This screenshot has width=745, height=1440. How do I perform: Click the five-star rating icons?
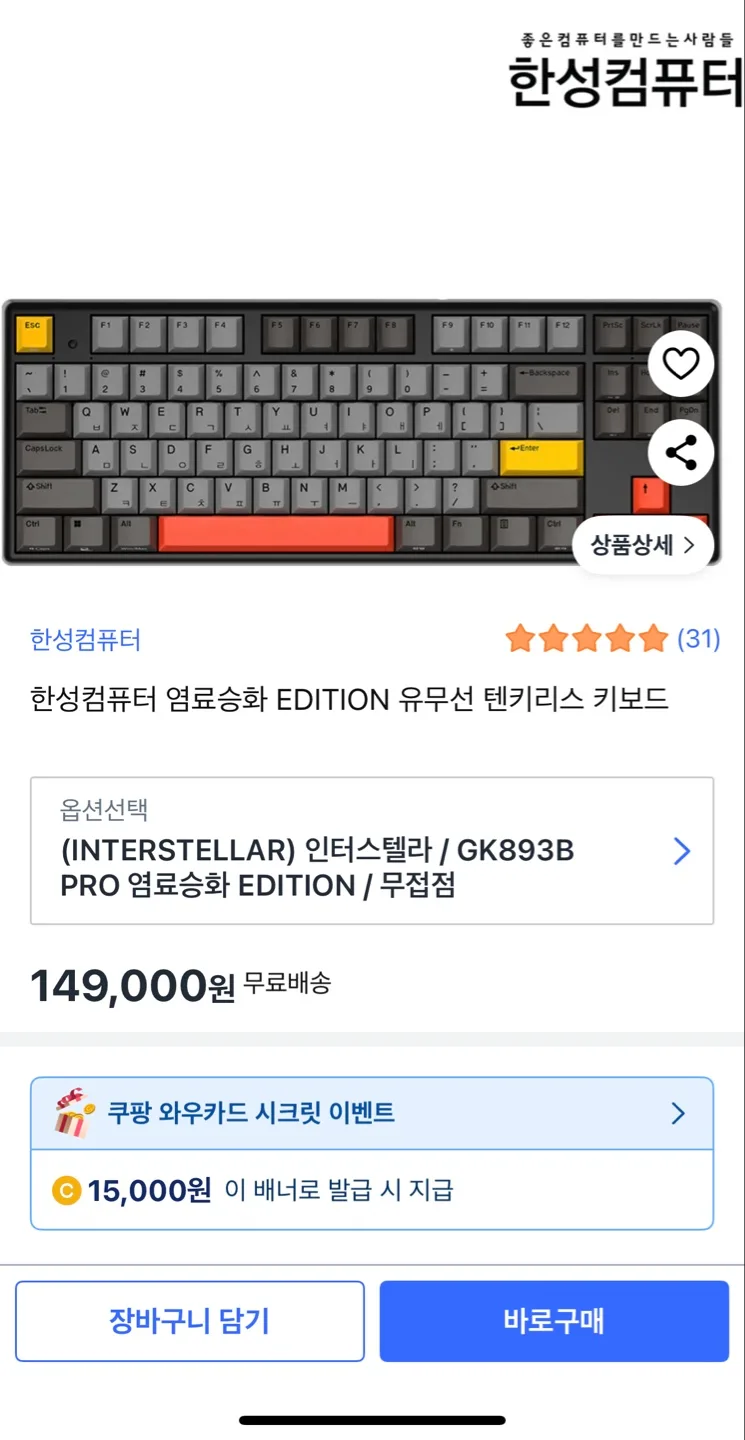[x=586, y=638]
